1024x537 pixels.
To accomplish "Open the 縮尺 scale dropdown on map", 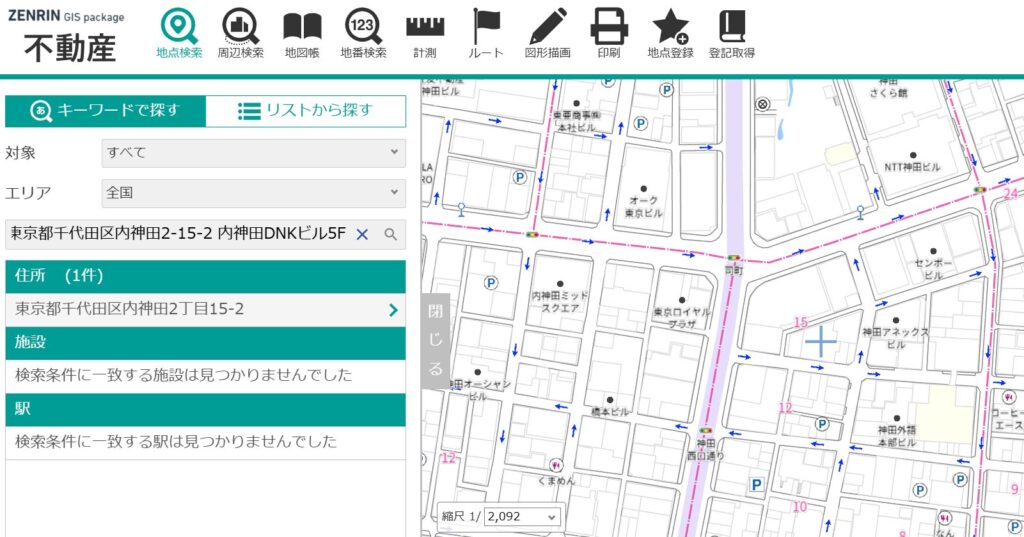I will 522,517.
